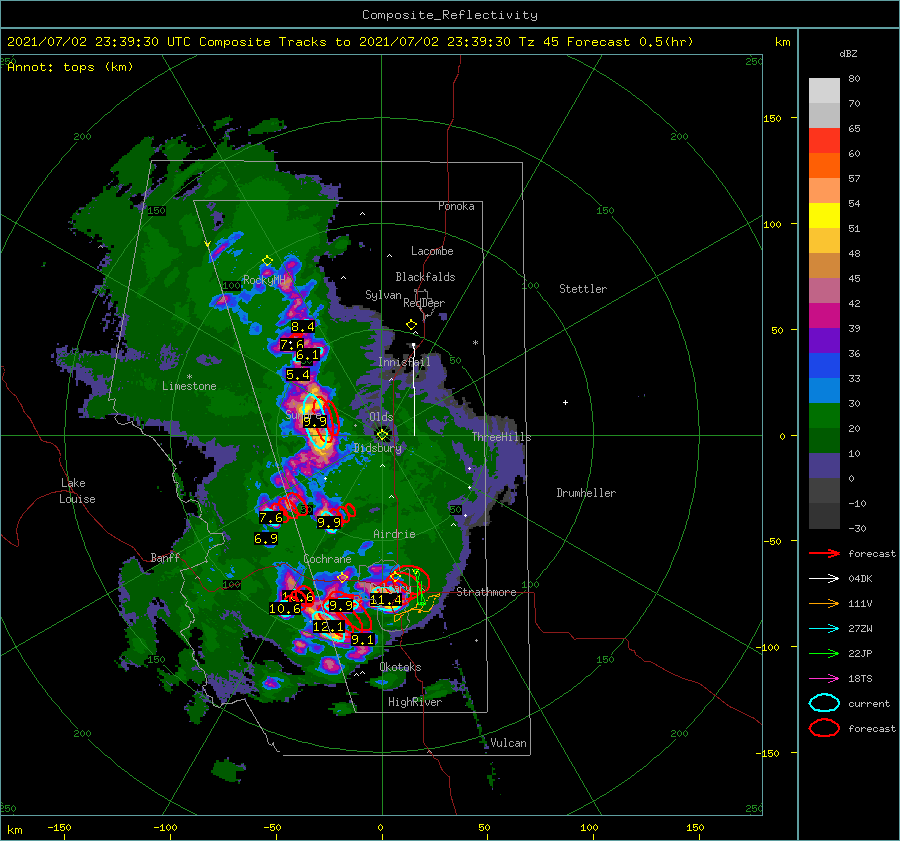The image size is (900, 841).
Task: Click the RockyMH label
Action: point(264,280)
